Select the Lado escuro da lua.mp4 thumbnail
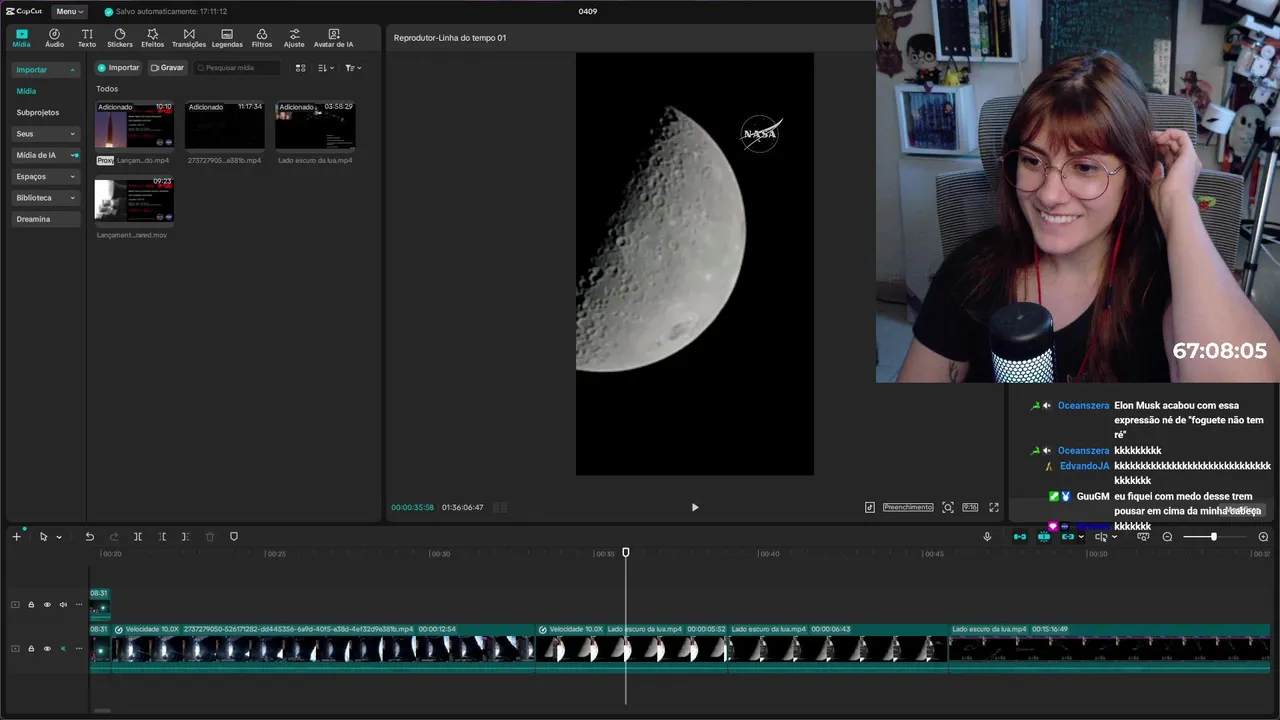This screenshot has width=1280, height=720. pos(315,126)
